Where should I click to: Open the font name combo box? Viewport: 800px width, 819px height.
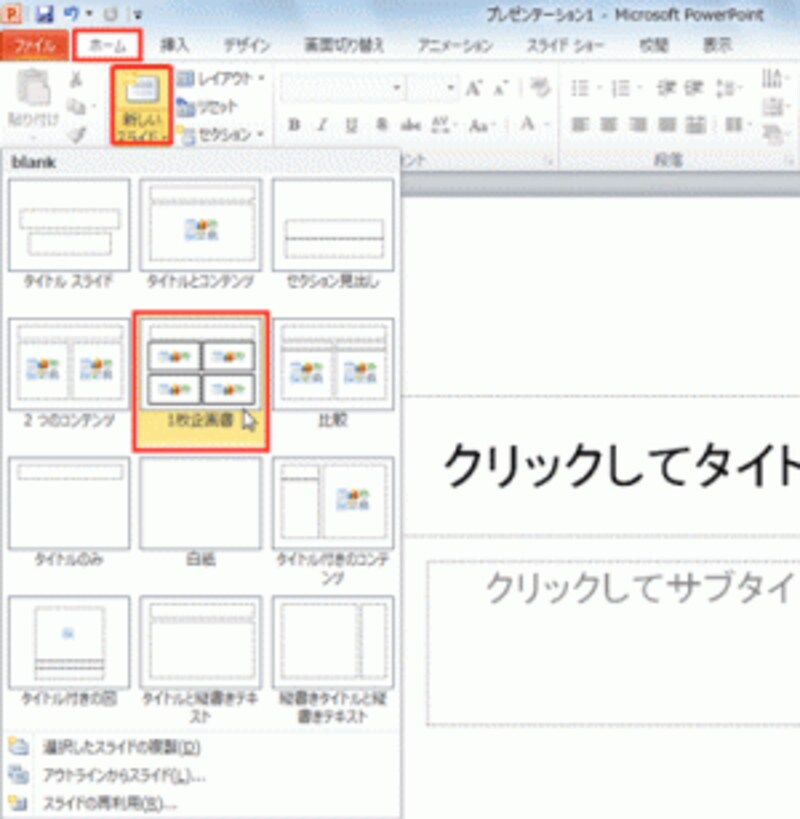tap(343, 87)
